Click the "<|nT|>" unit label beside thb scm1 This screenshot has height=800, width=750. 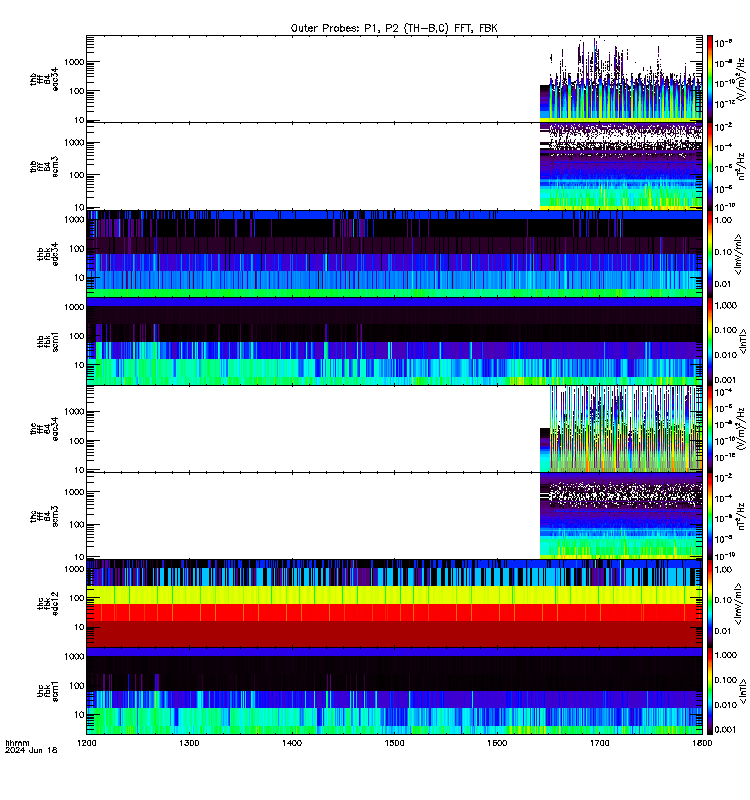click(x=743, y=341)
